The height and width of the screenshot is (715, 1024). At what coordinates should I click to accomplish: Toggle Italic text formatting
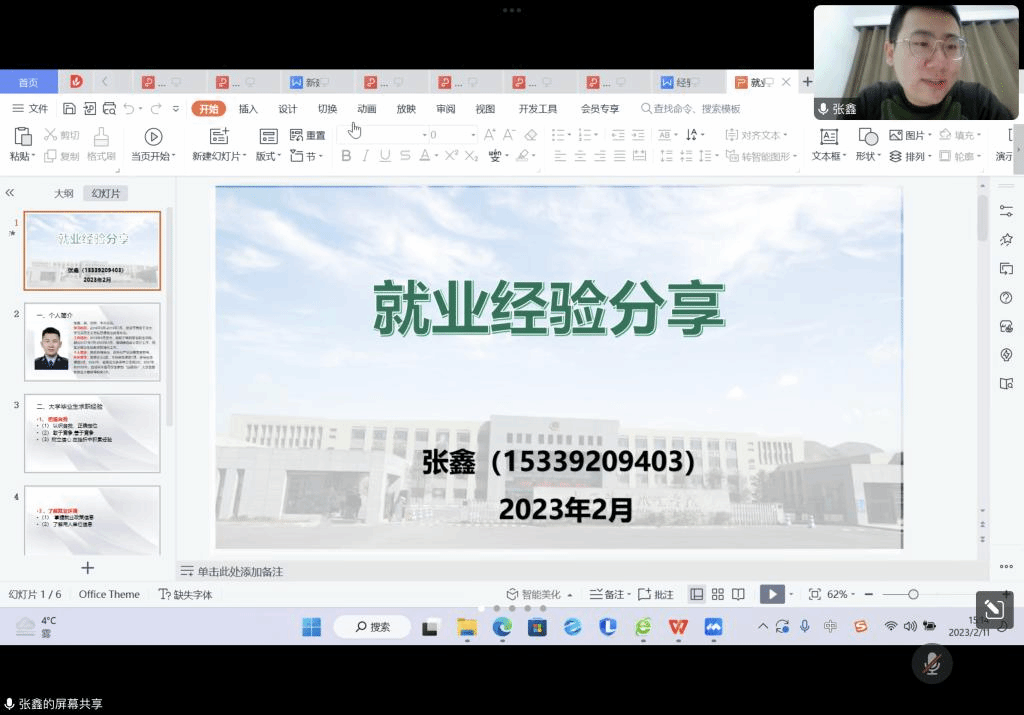pos(366,156)
